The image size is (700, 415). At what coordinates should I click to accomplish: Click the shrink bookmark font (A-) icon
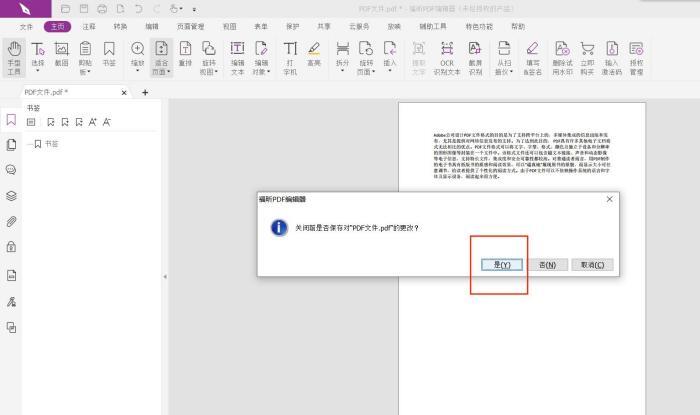(x=107, y=122)
